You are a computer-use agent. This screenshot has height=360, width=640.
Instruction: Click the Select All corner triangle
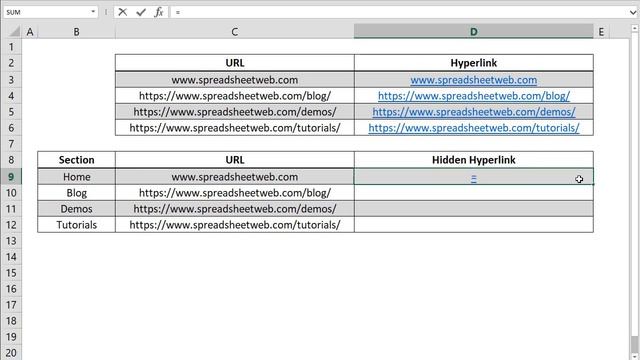[15, 32]
